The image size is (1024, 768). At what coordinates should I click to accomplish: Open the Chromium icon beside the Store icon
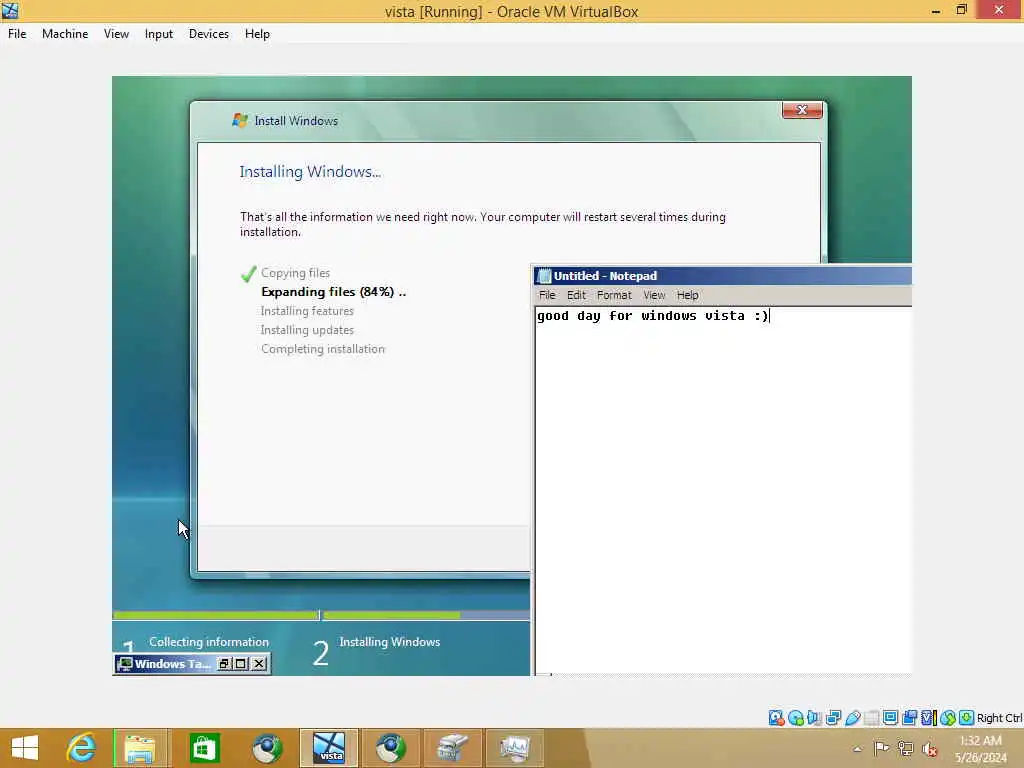267,748
